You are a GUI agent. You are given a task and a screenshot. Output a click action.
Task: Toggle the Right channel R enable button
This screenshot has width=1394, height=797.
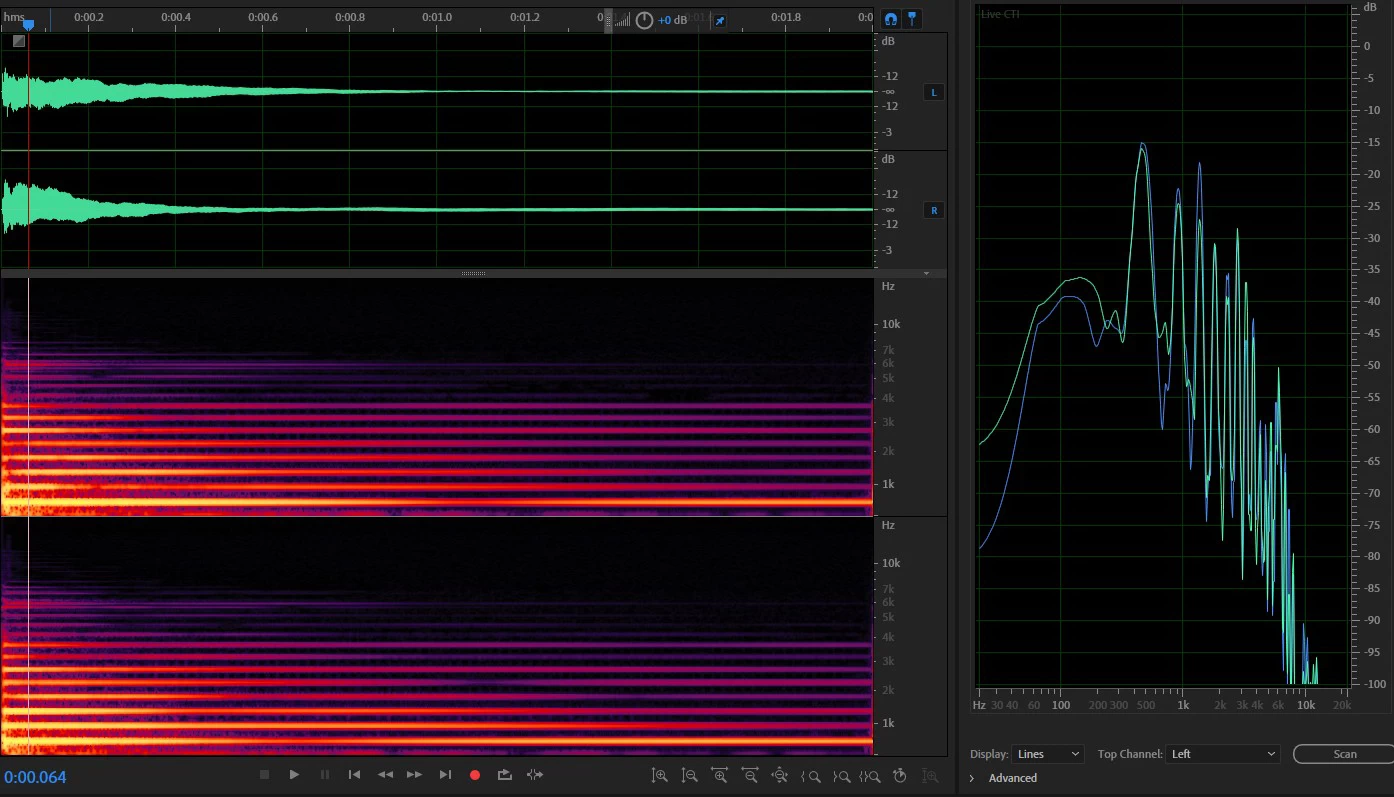(934, 211)
